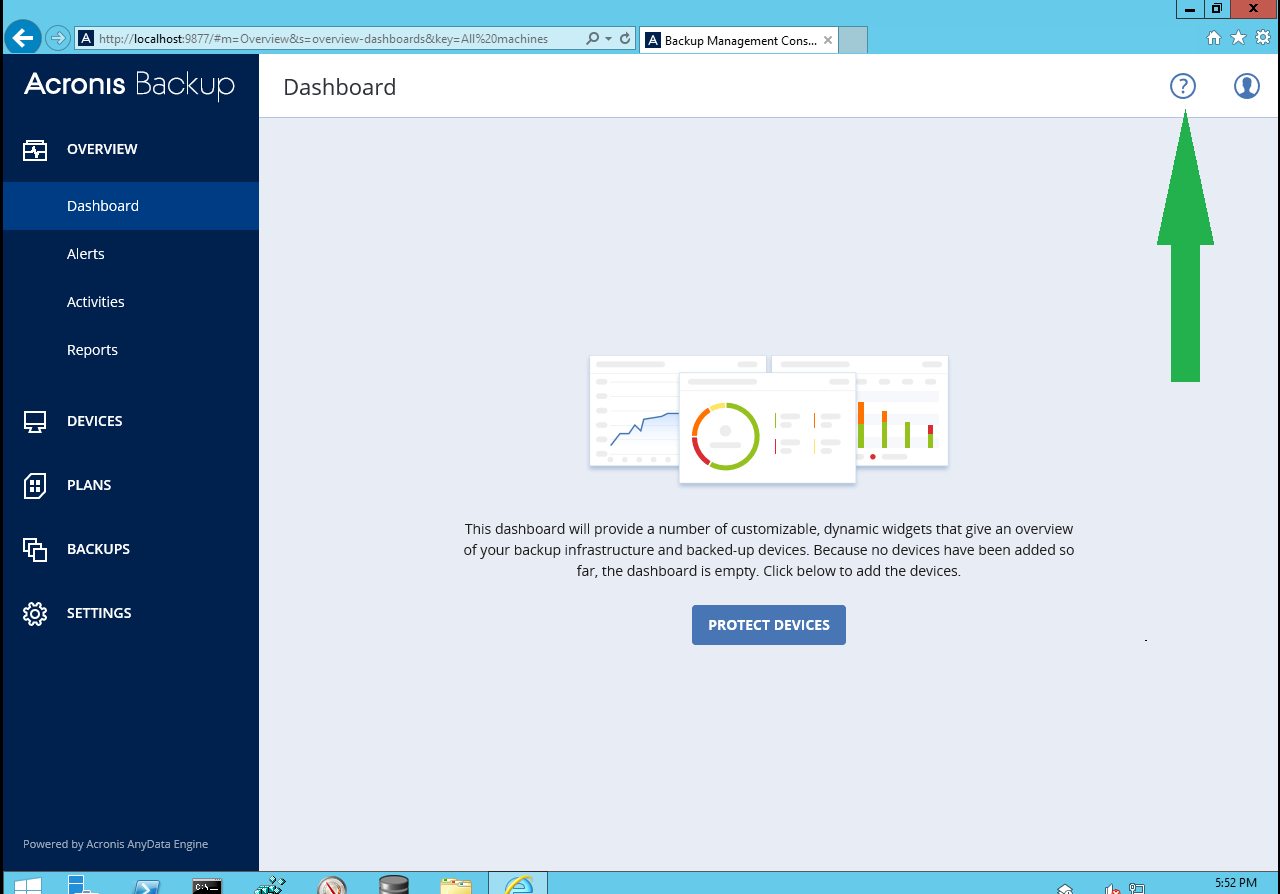Screen dimensions: 1280x894
Task: Go to browser home page via home icon
Action: coord(1213,38)
